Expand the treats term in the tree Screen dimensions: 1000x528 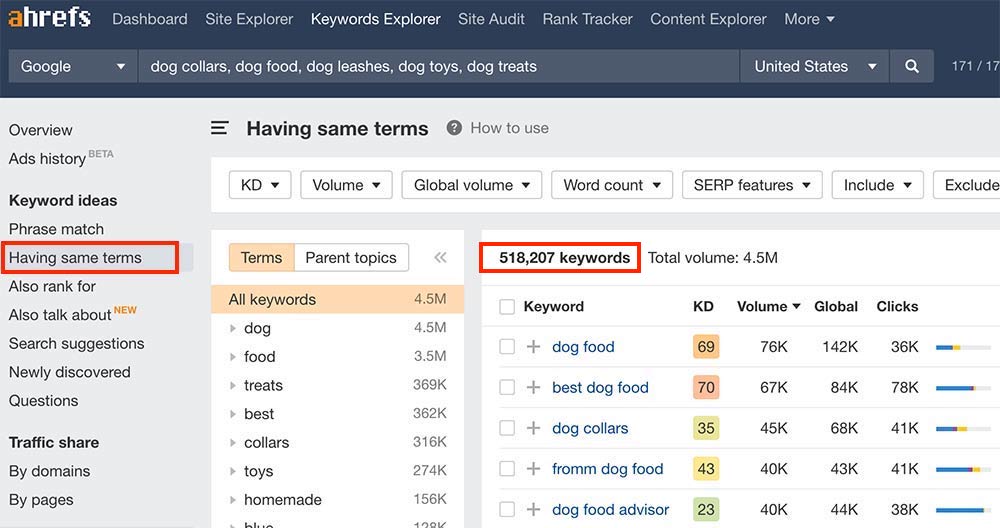pyautogui.click(x=233, y=385)
